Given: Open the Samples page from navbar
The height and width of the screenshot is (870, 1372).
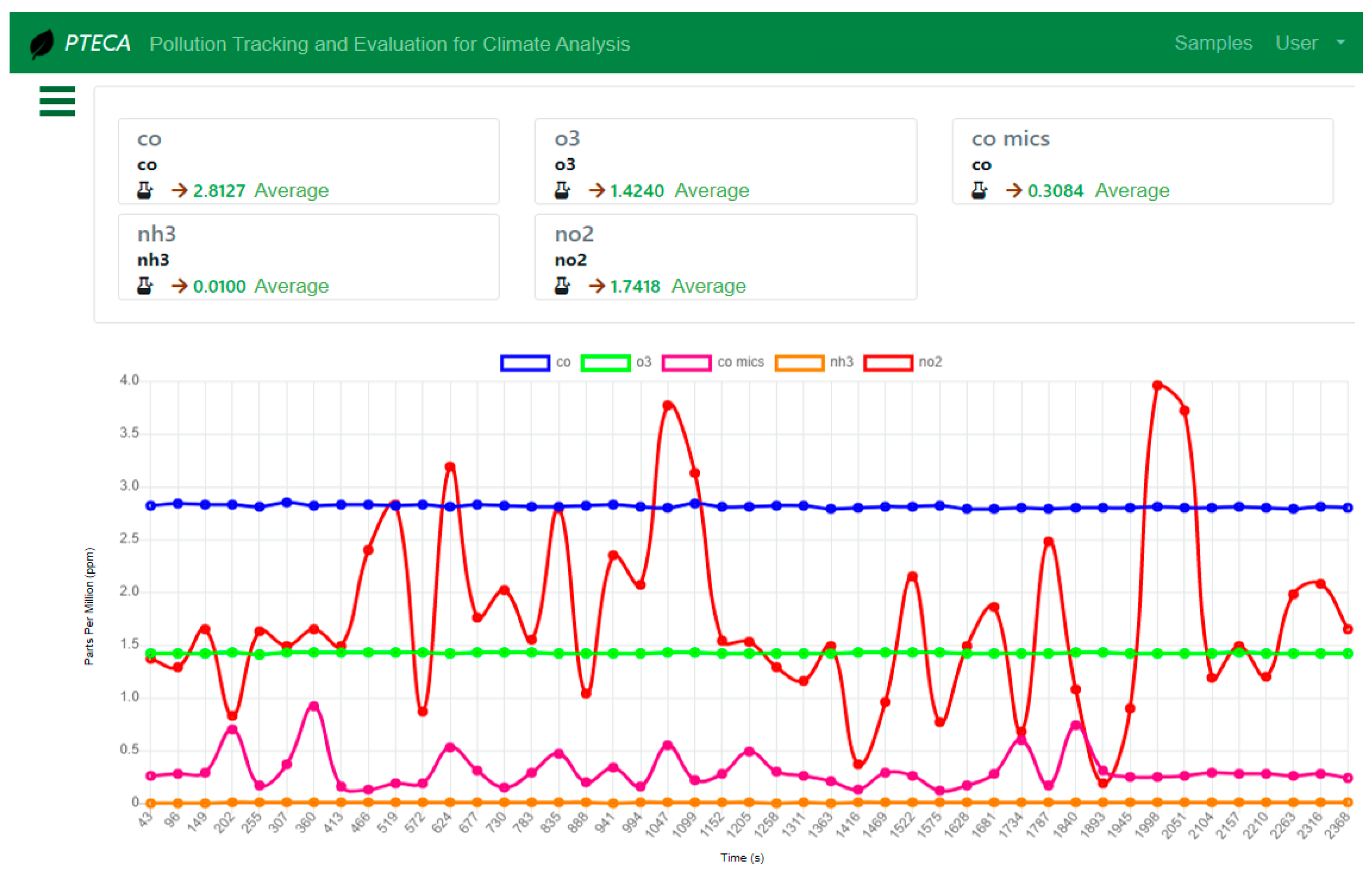Looking at the screenshot, I should (1213, 43).
